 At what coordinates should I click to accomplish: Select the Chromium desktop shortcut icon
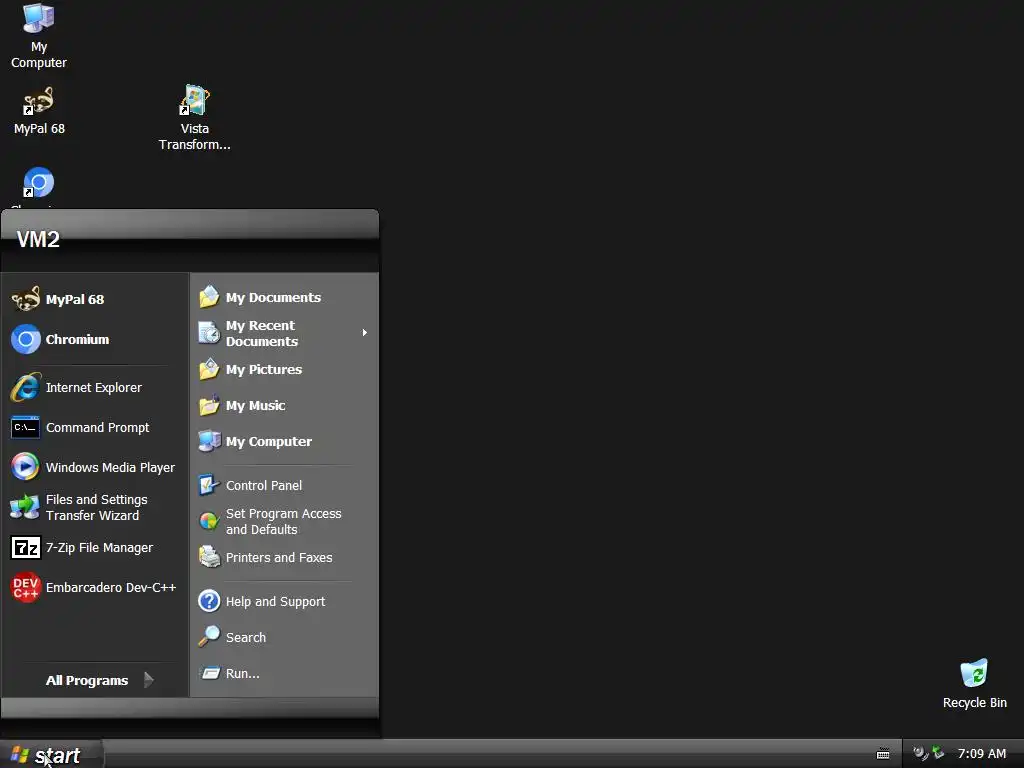39,183
